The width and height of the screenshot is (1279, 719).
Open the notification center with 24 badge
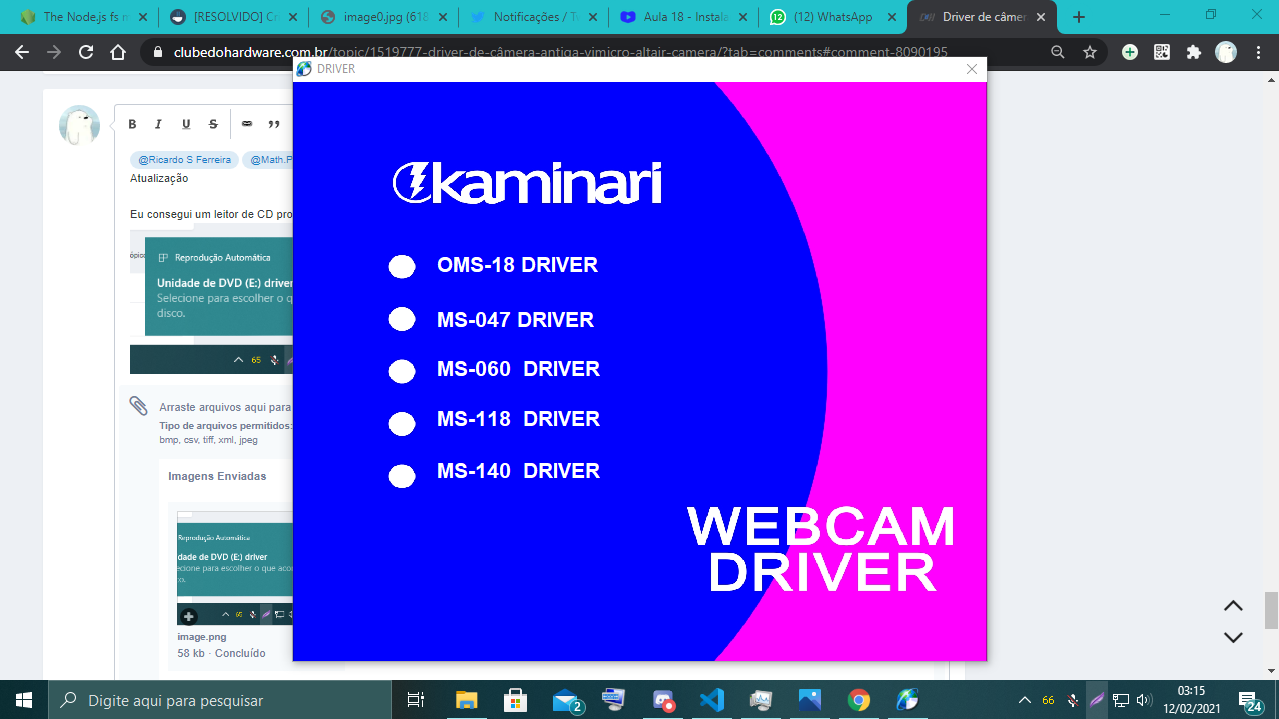(1250, 700)
